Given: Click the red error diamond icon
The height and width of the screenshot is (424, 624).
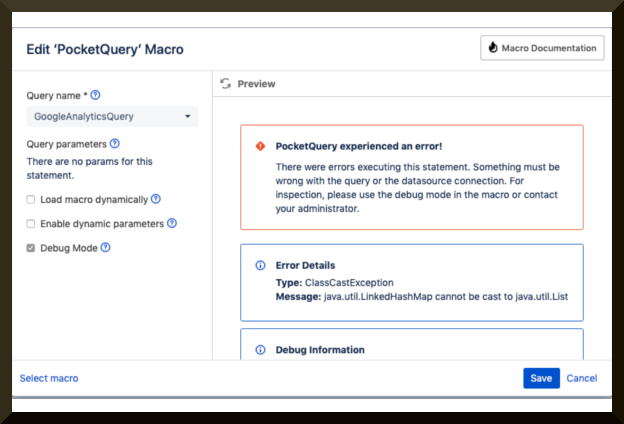Looking at the screenshot, I should coord(260,146).
